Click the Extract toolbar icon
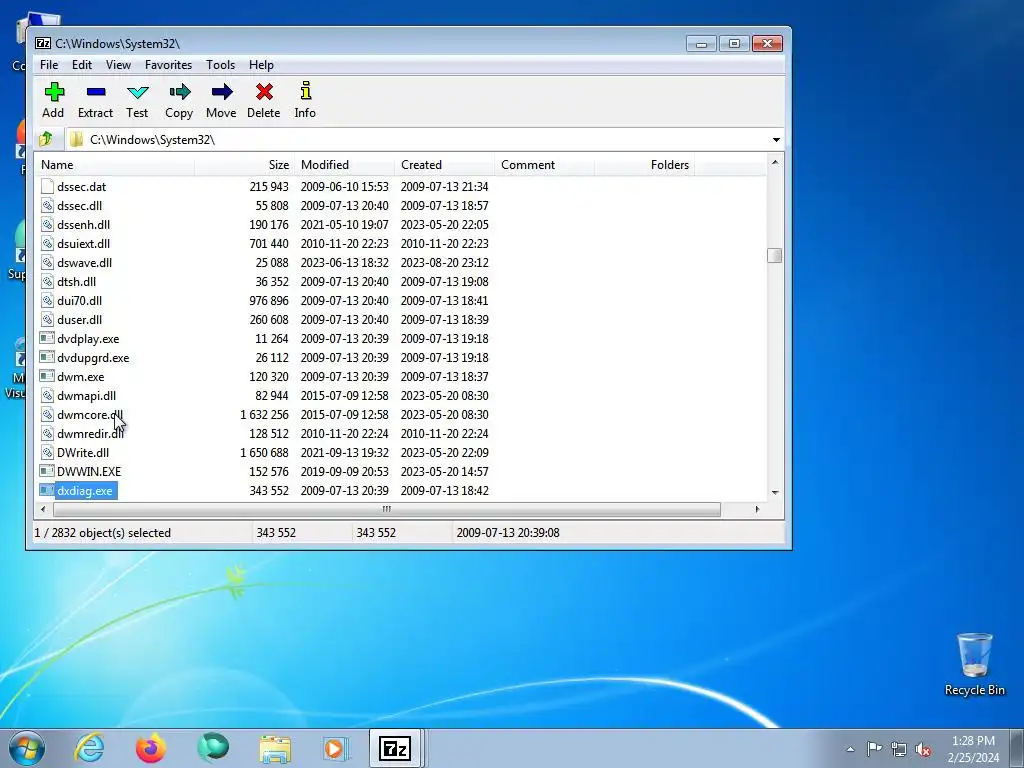1024x768 pixels. pos(95,92)
